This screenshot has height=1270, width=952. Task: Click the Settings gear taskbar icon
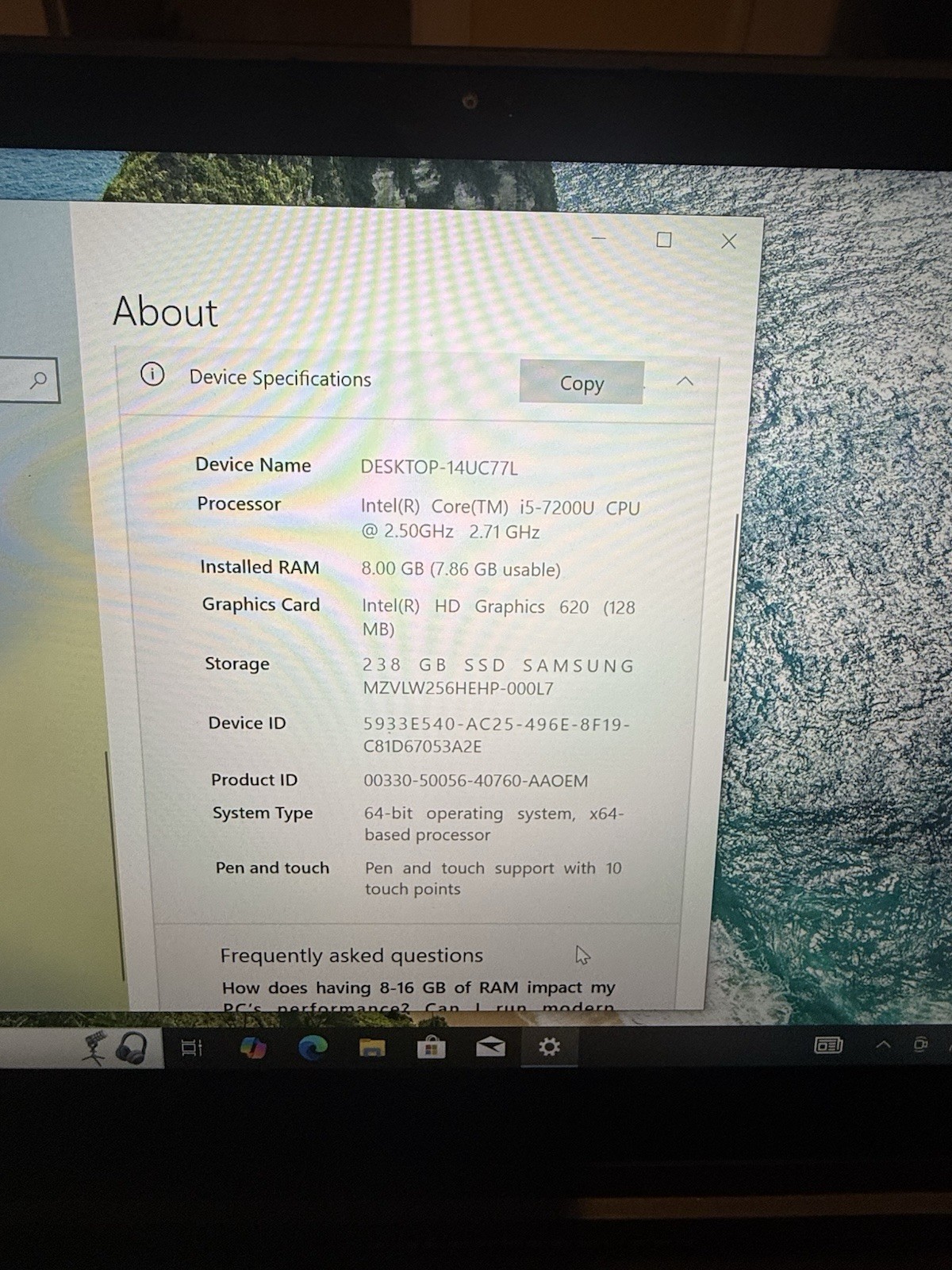[549, 1048]
